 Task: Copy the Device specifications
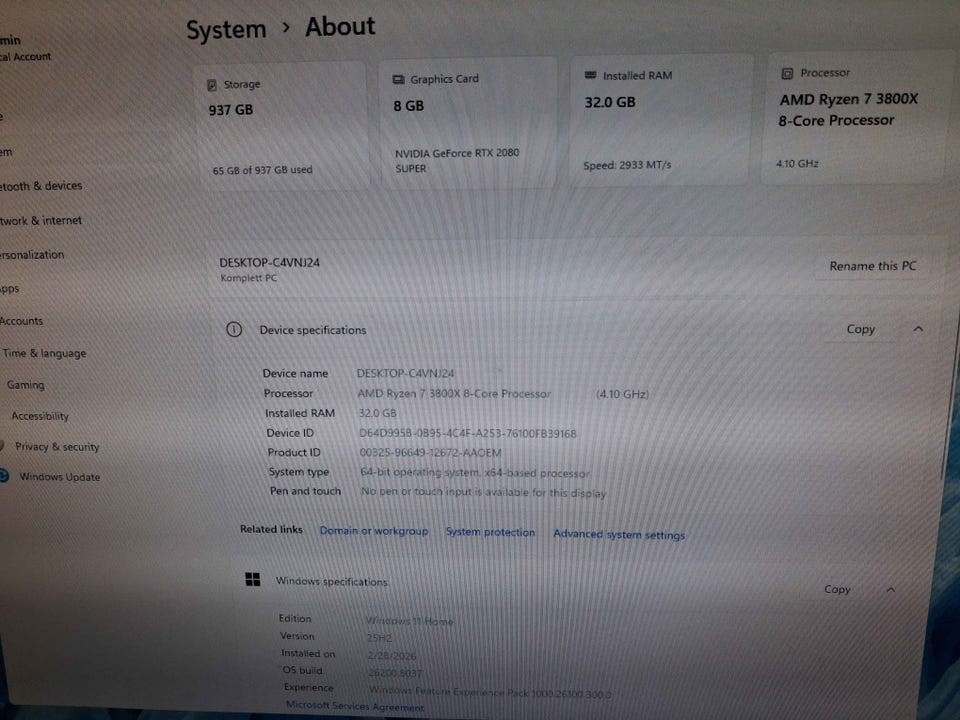coord(860,329)
